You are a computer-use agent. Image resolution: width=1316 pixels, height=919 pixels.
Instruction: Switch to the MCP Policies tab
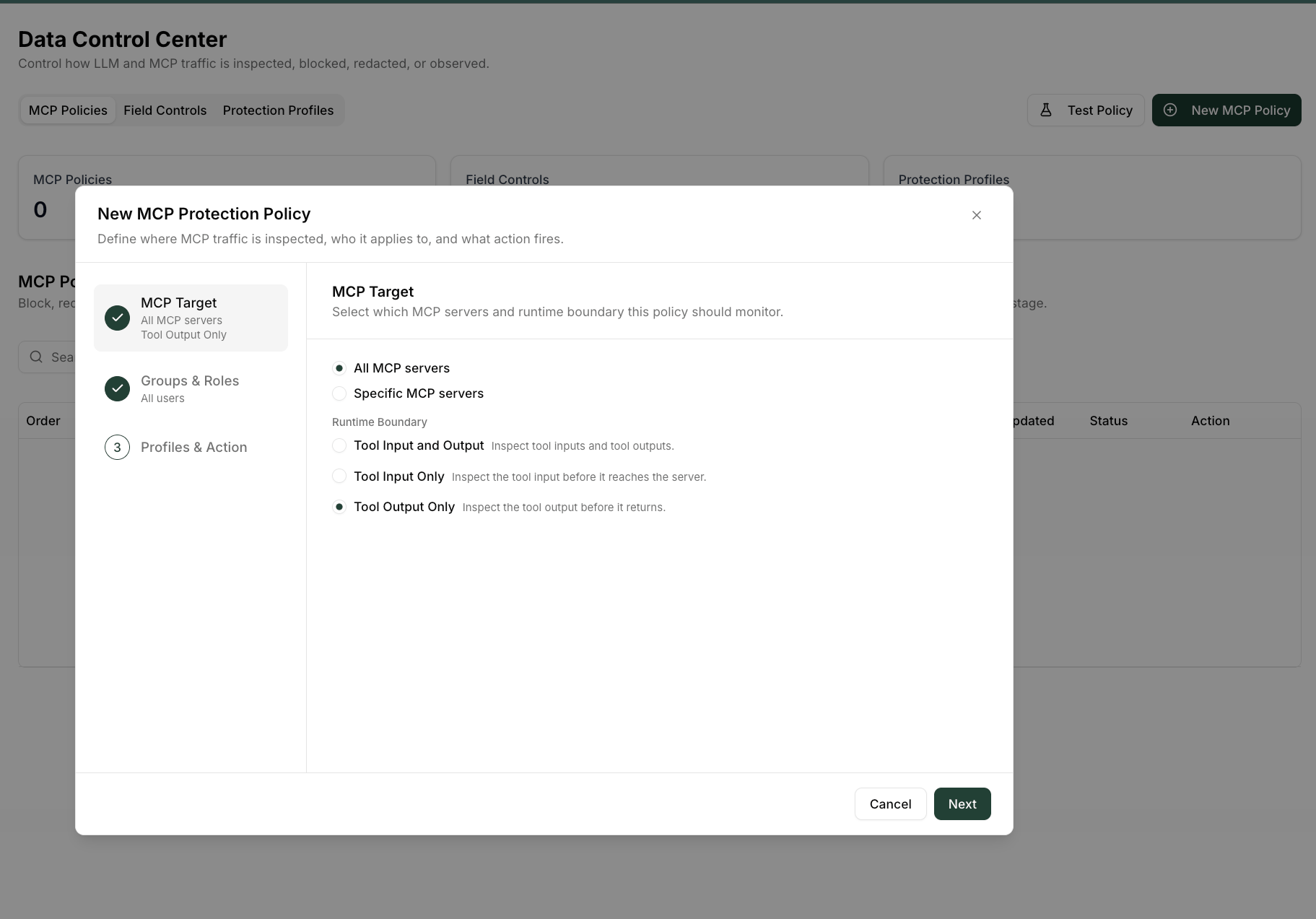pyautogui.click(x=68, y=110)
